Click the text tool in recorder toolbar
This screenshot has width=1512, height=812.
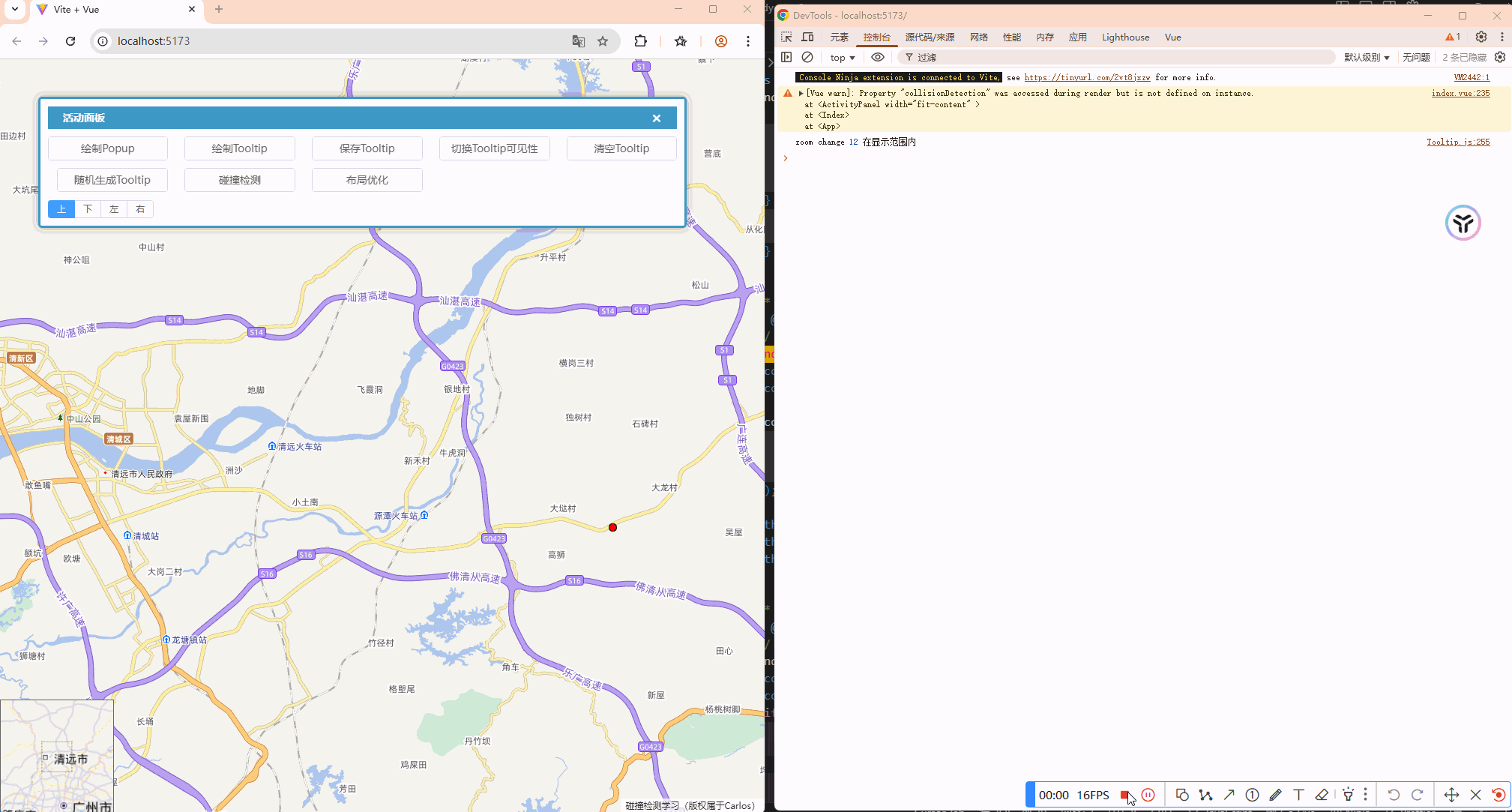[x=1298, y=795]
